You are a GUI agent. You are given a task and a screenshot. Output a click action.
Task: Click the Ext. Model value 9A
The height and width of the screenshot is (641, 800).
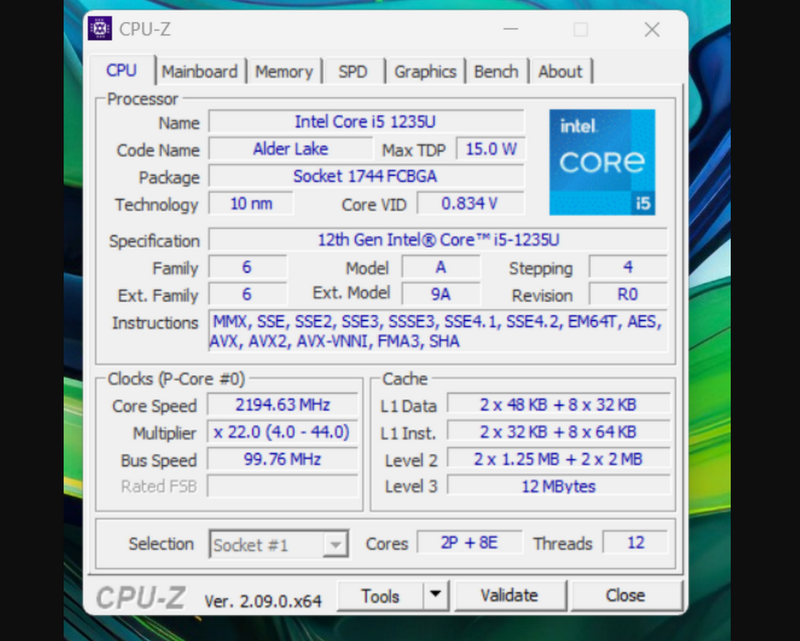tap(441, 294)
